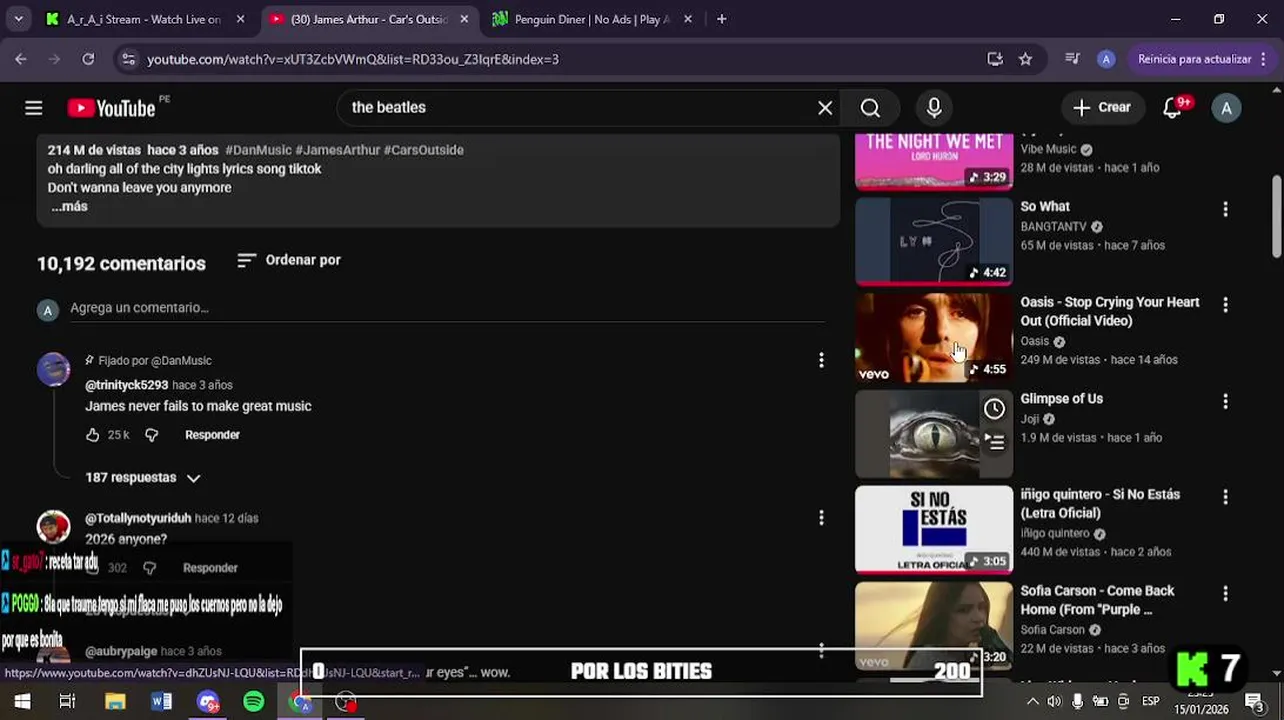This screenshot has height=720, width=1284.
Task: Open File Explorer from the taskbar
Action: click(115, 702)
